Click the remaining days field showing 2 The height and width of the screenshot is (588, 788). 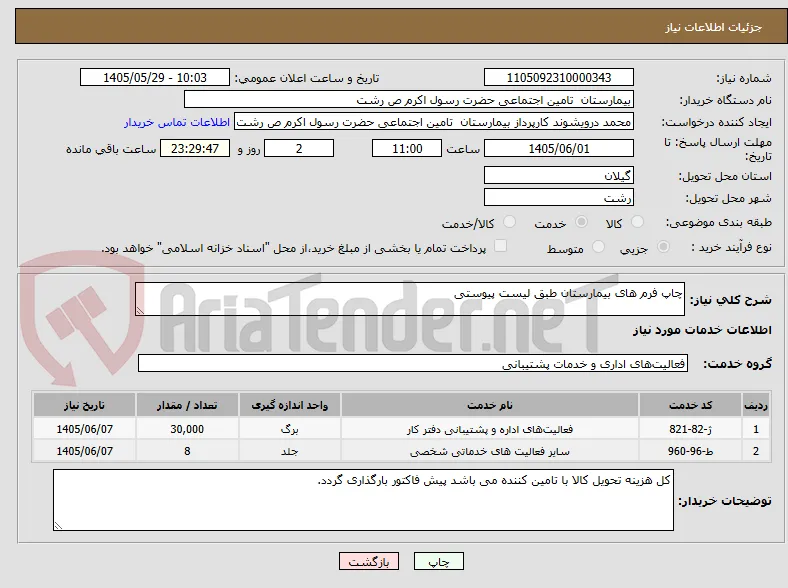point(299,148)
